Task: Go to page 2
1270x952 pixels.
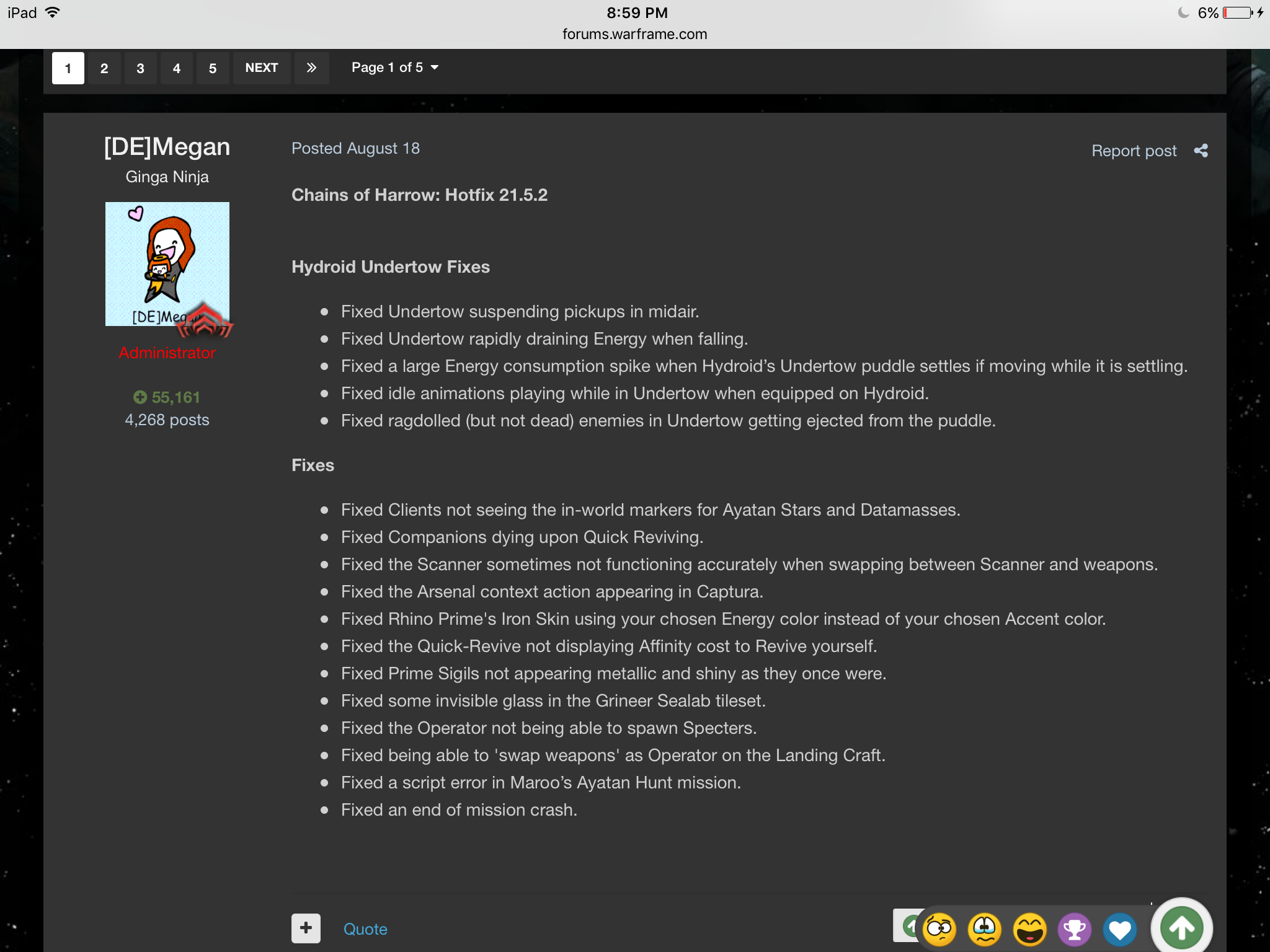Action: click(104, 68)
